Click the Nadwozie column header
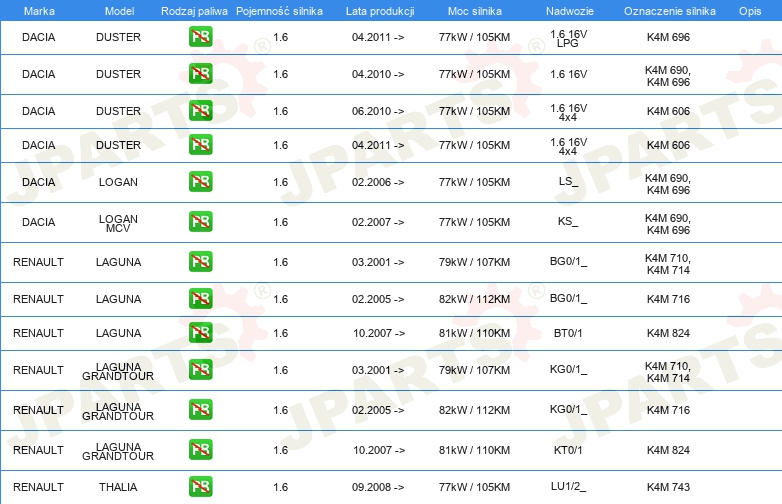This screenshot has height=504, width=782. 570,11
